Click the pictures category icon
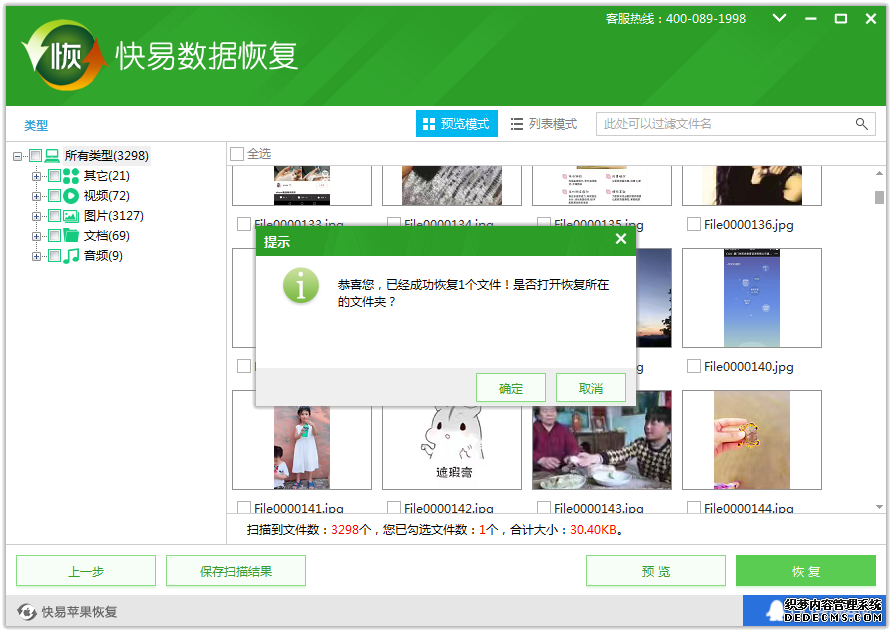This screenshot has height=632, width=893. pos(71,216)
